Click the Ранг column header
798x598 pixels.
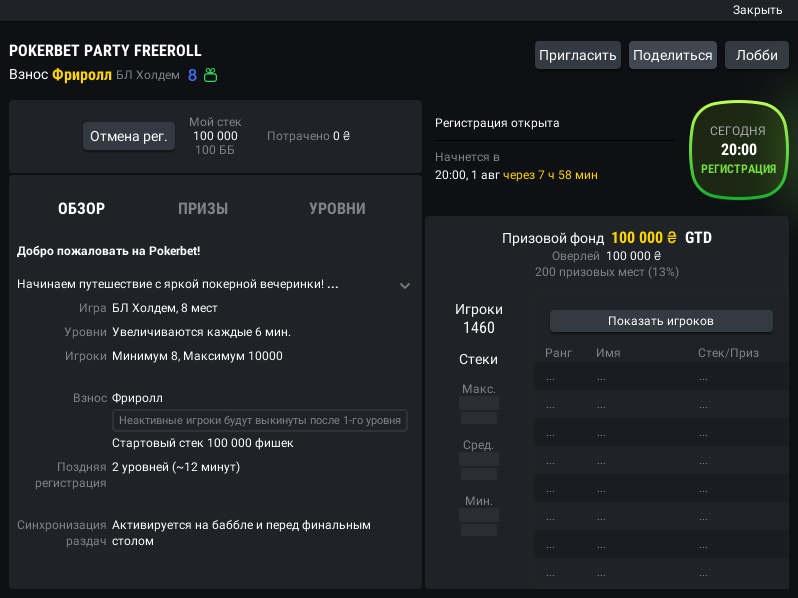coord(558,353)
